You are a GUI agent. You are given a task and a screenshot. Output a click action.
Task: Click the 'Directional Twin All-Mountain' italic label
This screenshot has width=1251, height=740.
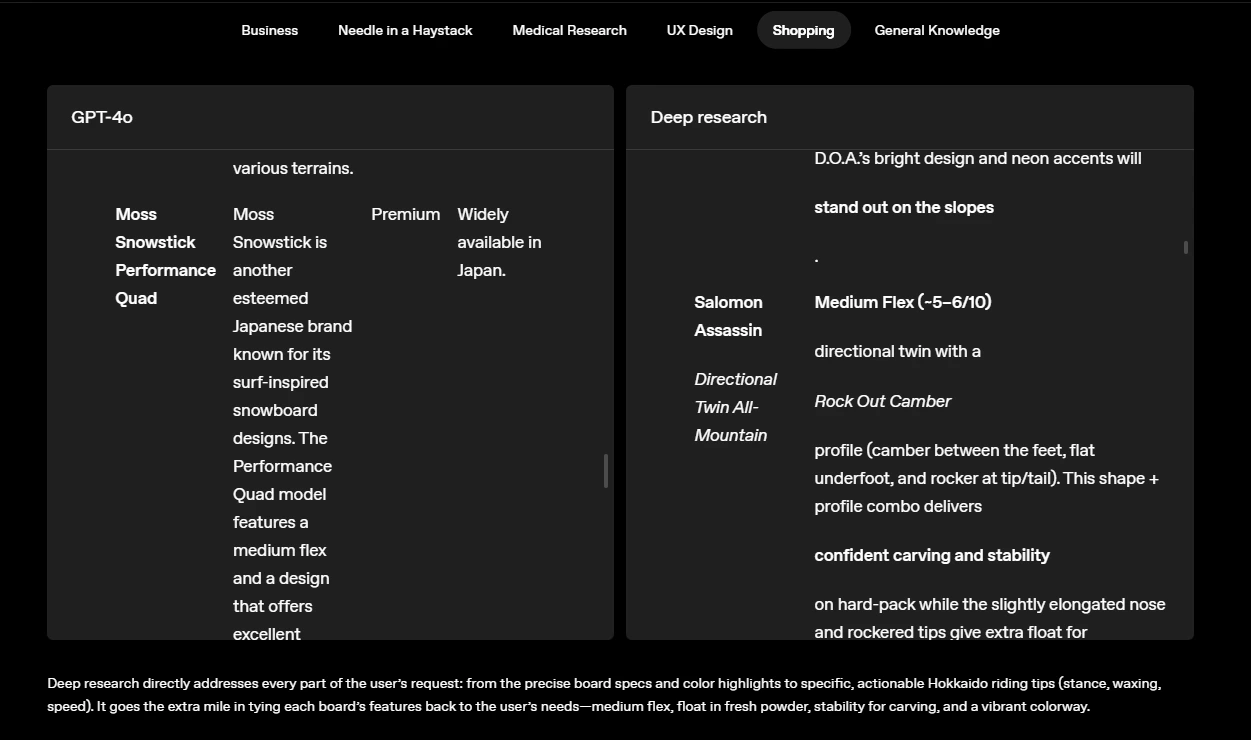pos(735,407)
